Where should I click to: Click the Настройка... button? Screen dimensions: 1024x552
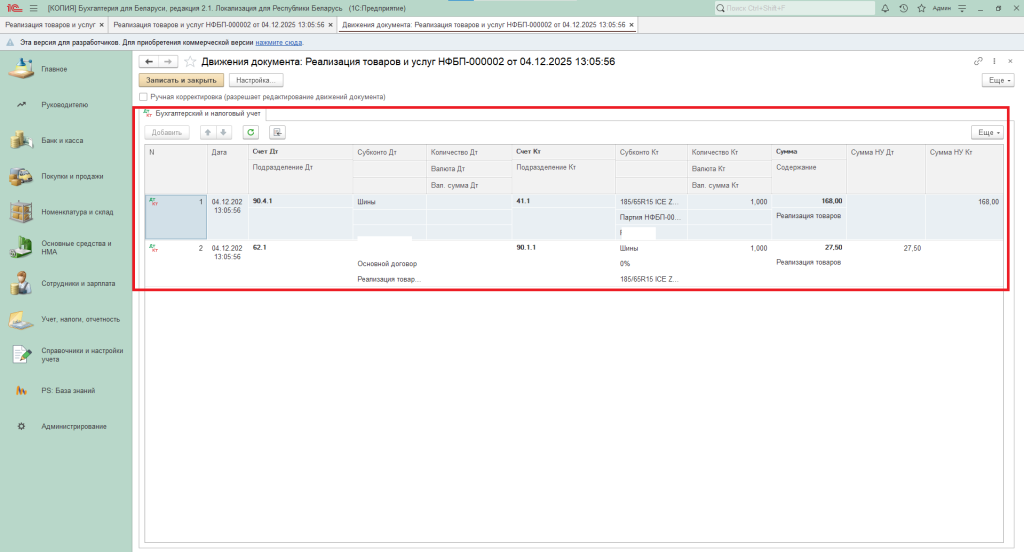(256, 80)
